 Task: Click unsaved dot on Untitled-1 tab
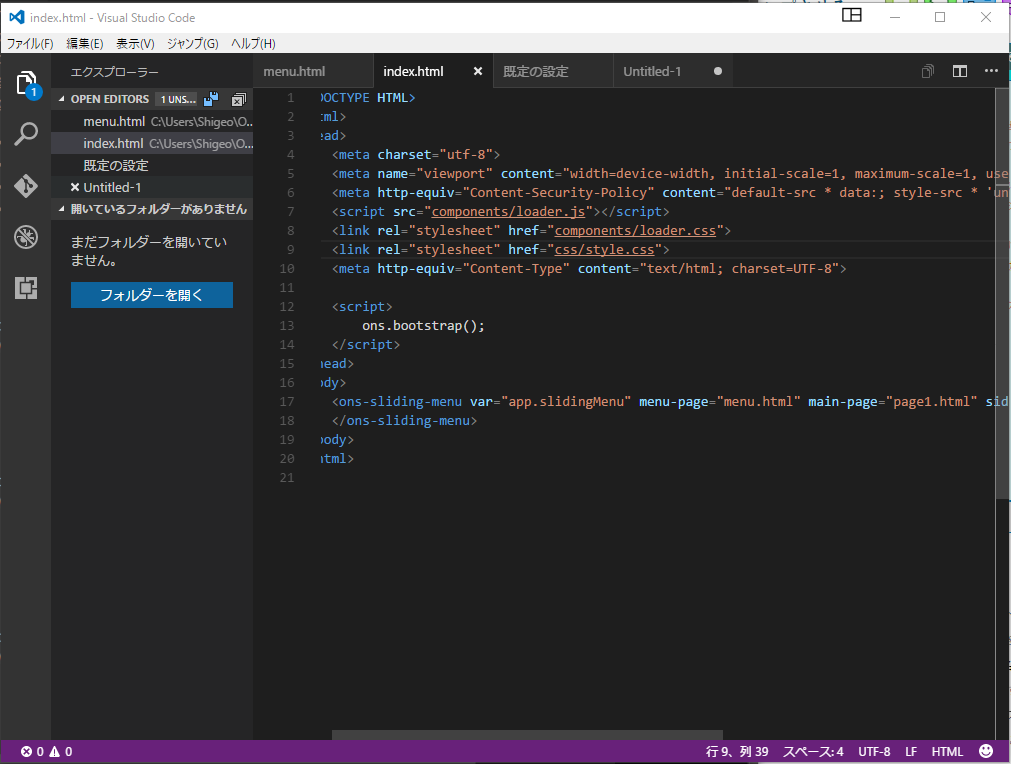pos(718,72)
